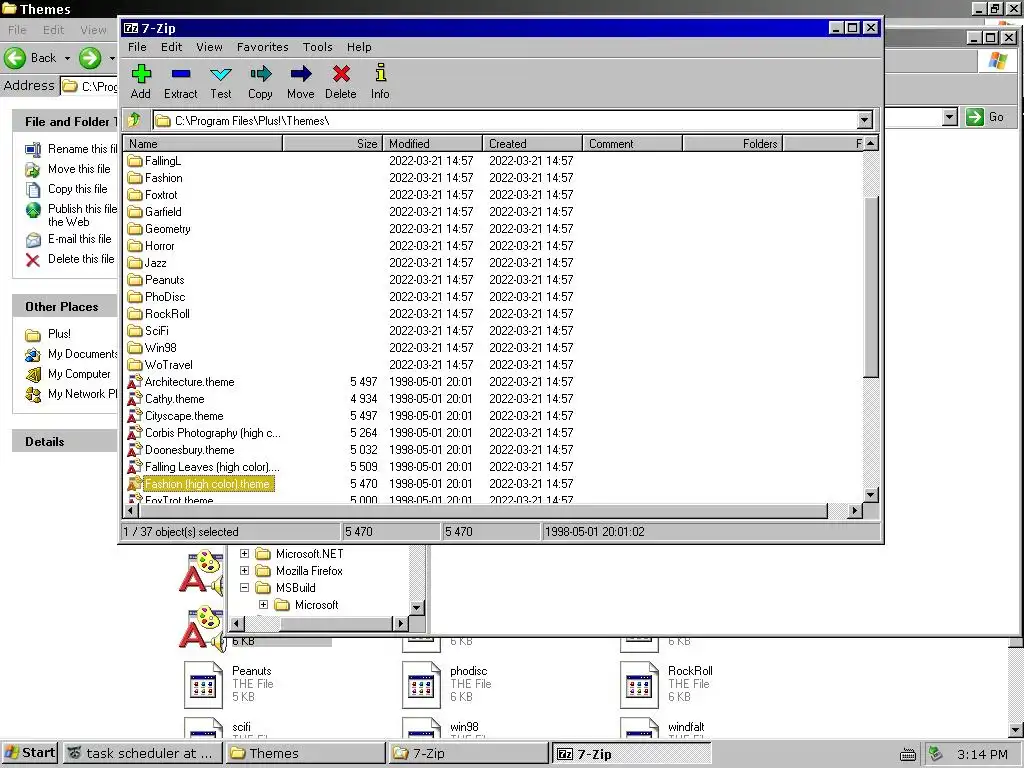Expand the Microsoft subfolder tree node

263,604
